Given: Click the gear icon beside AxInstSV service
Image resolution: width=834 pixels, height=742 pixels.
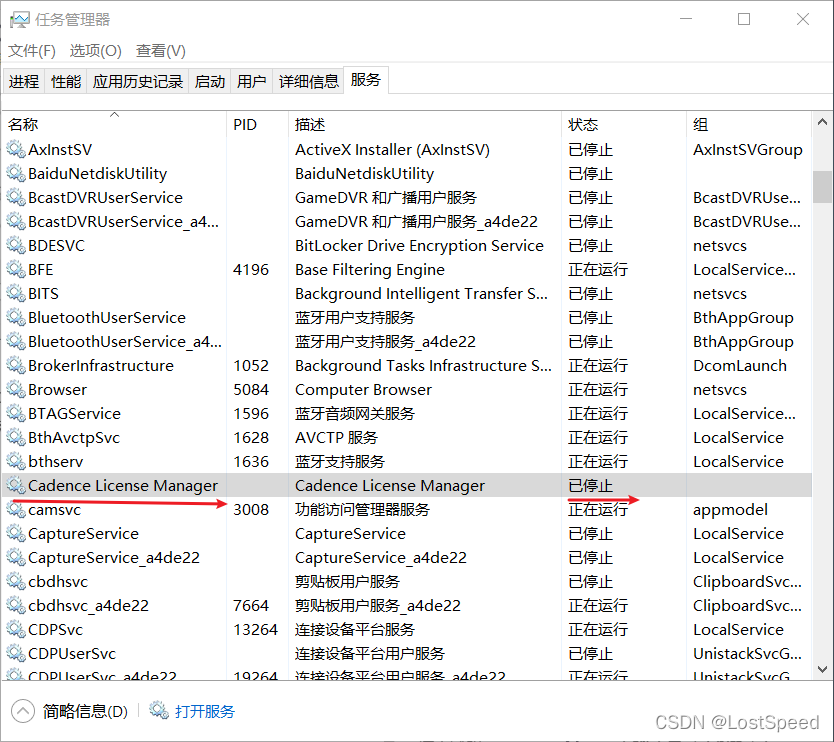Looking at the screenshot, I should pyautogui.click(x=15, y=150).
